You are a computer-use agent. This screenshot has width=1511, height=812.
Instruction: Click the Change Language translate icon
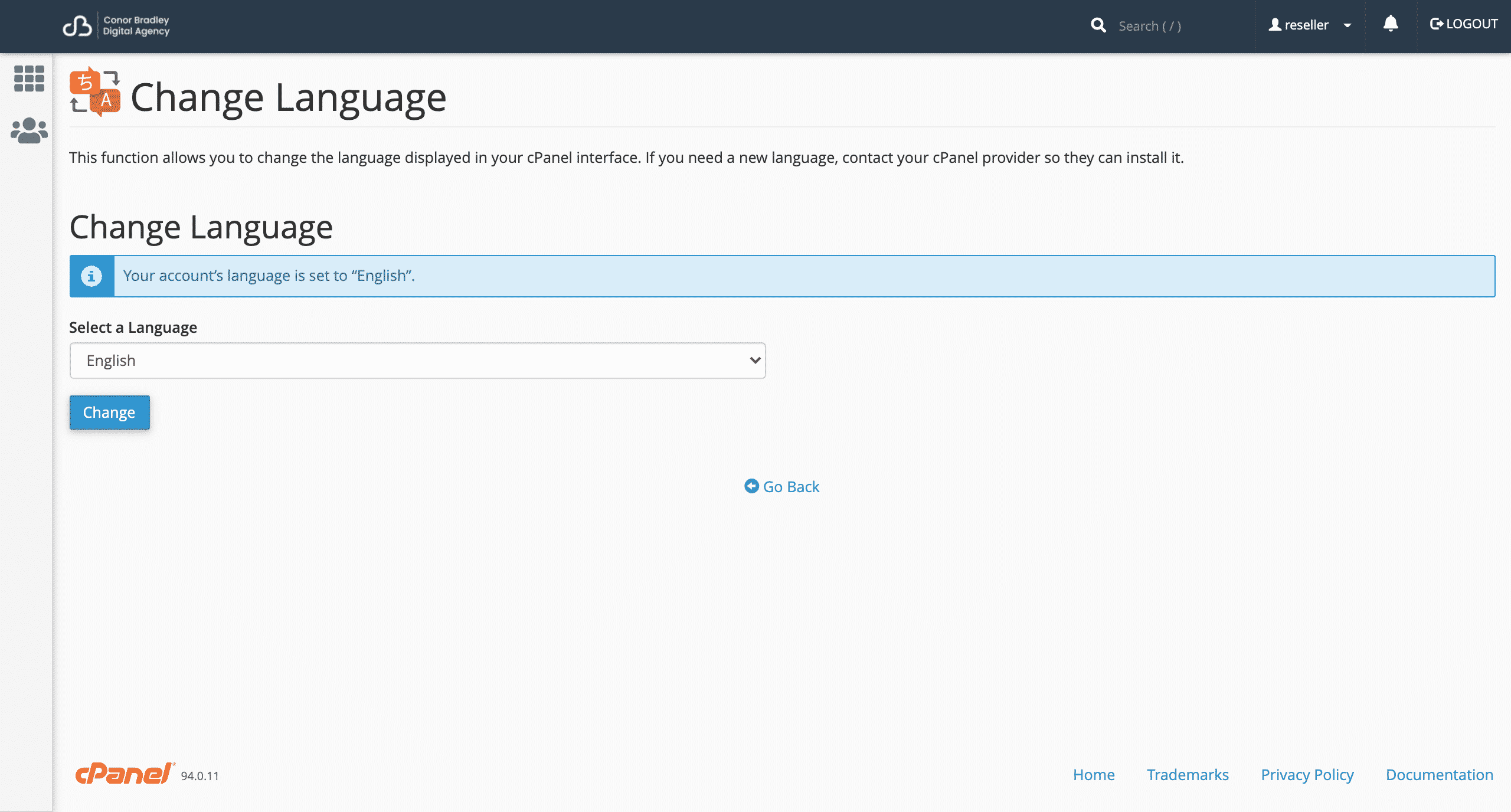(x=95, y=91)
